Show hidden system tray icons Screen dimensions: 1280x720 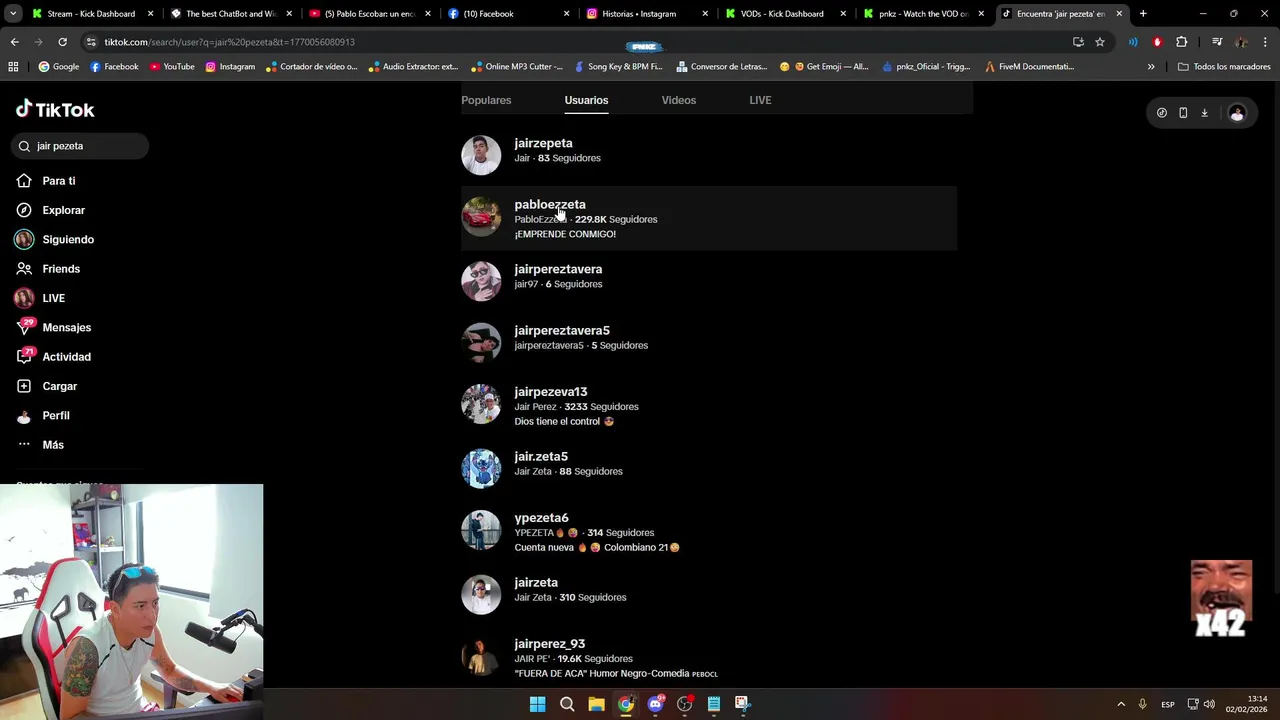[1121, 704]
